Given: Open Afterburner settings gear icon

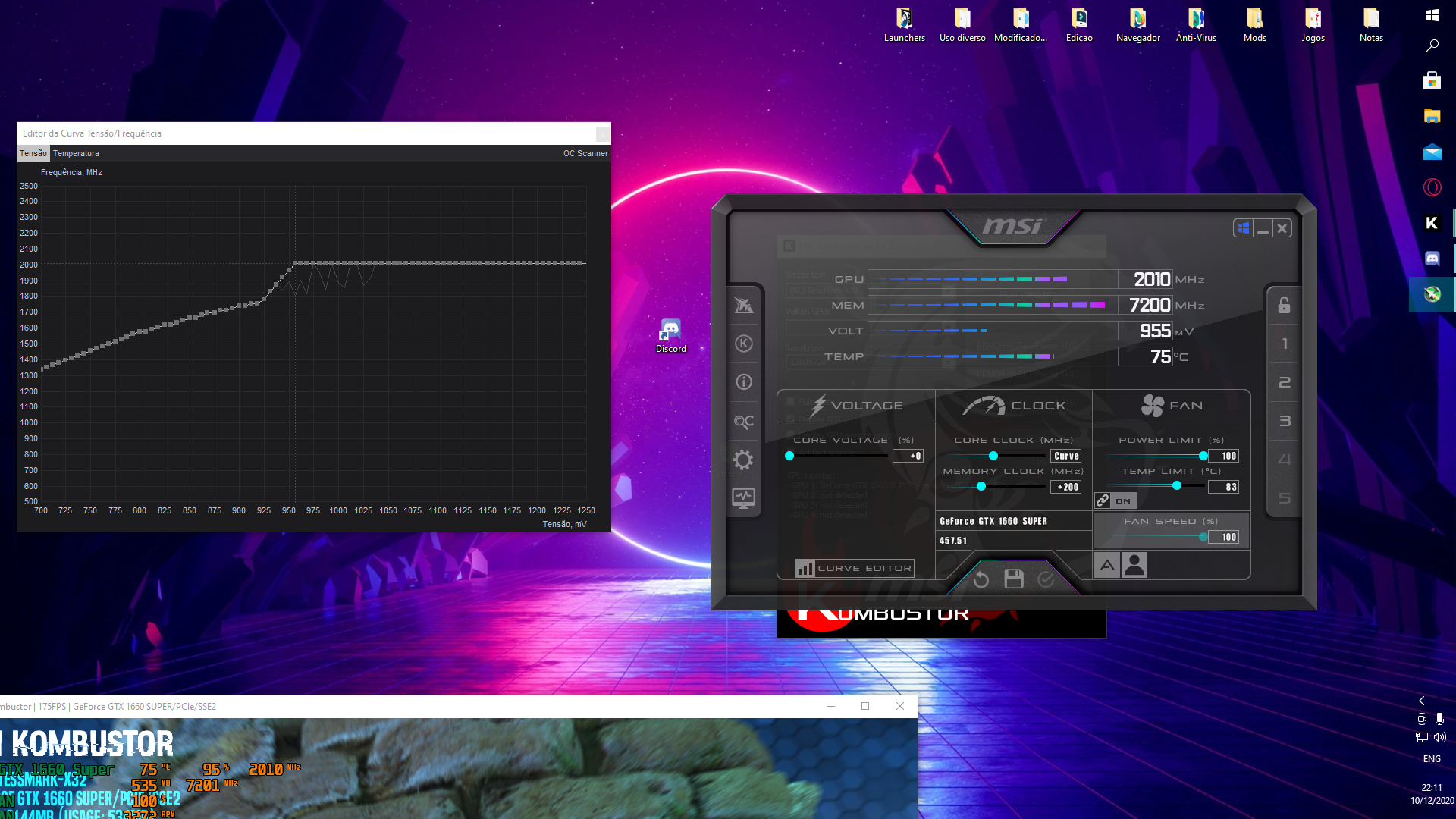Looking at the screenshot, I should click(744, 460).
